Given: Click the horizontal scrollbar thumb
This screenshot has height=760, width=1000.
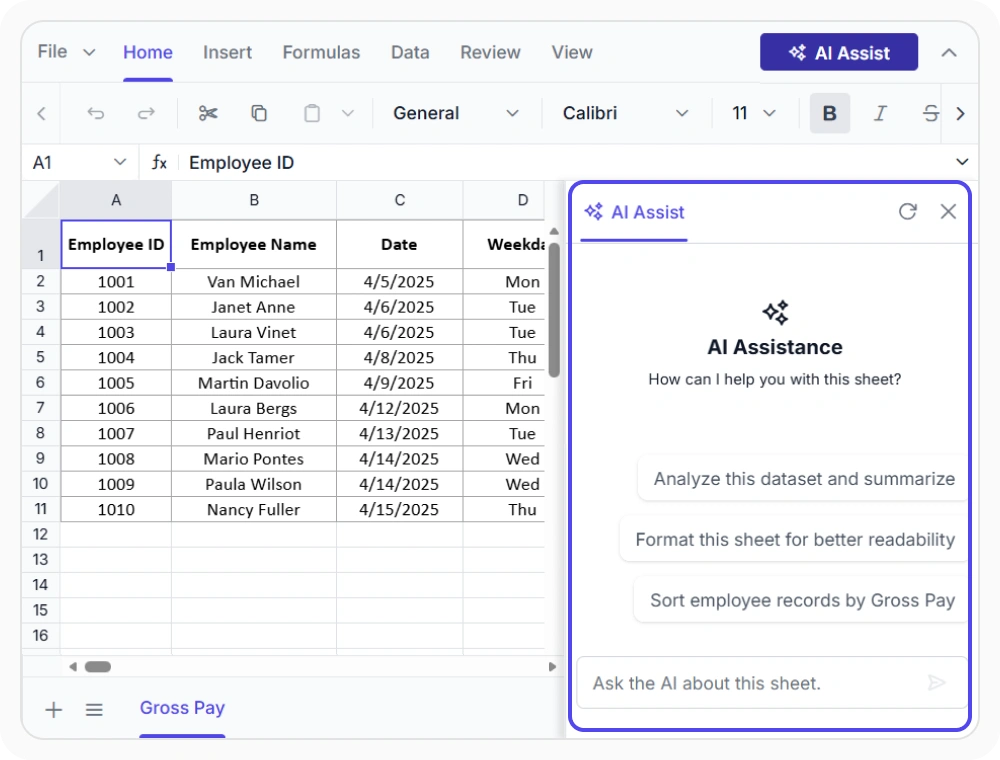Looking at the screenshot, I should point(98,667).
